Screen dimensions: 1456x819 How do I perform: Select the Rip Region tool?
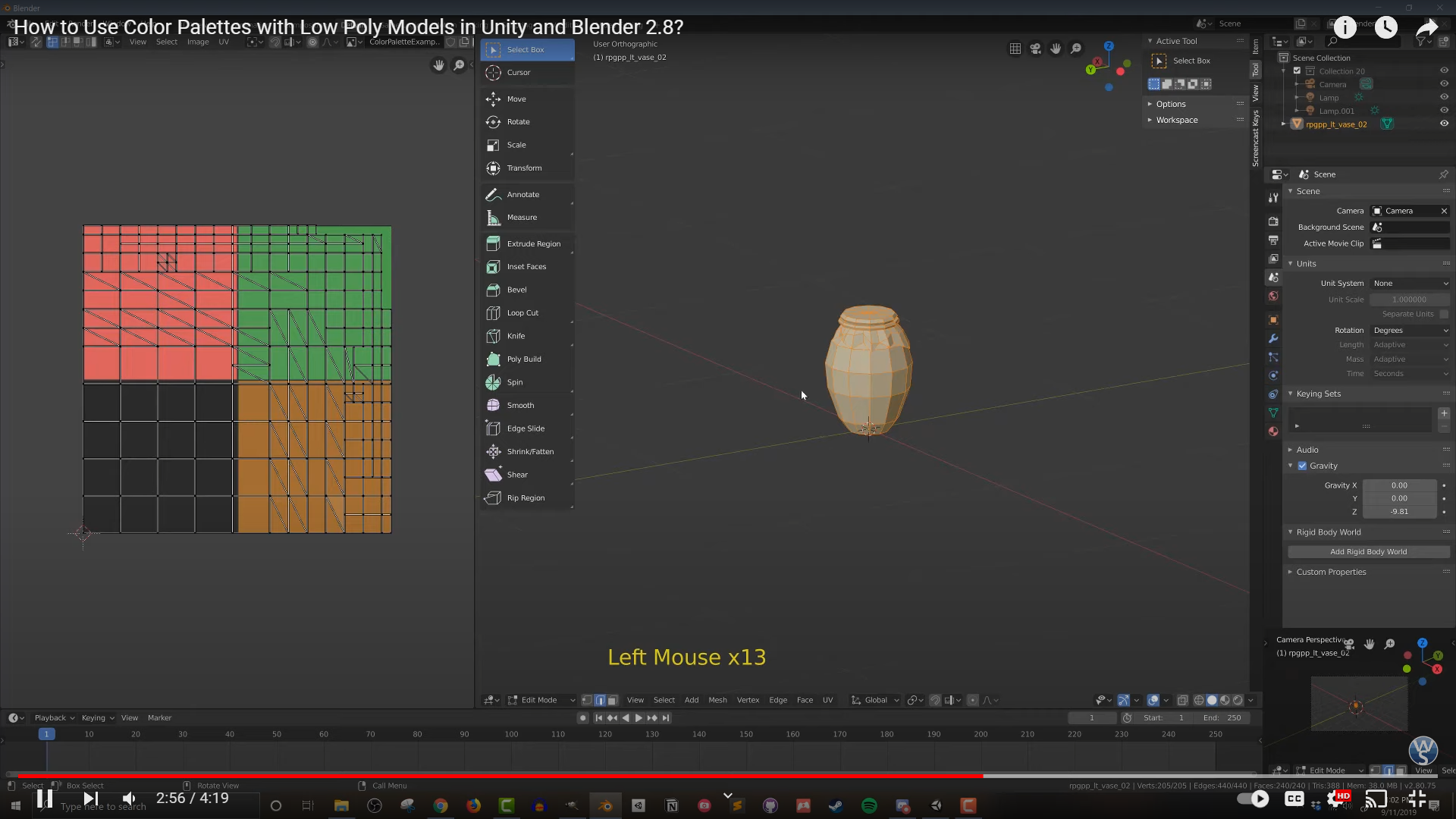526,498
